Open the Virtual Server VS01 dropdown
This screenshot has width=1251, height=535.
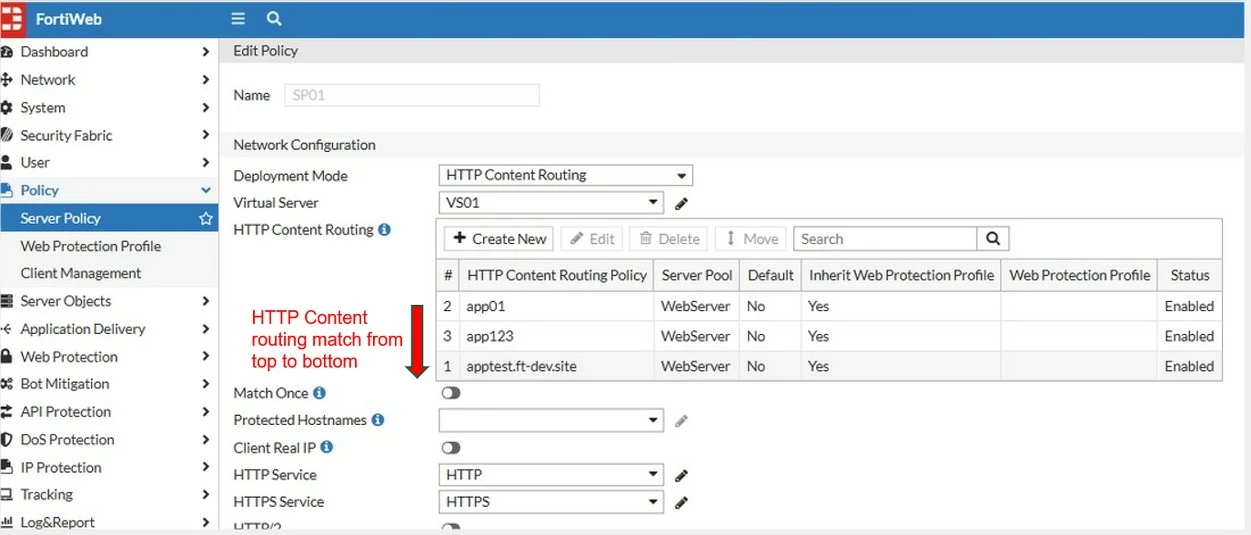[551, 202]
